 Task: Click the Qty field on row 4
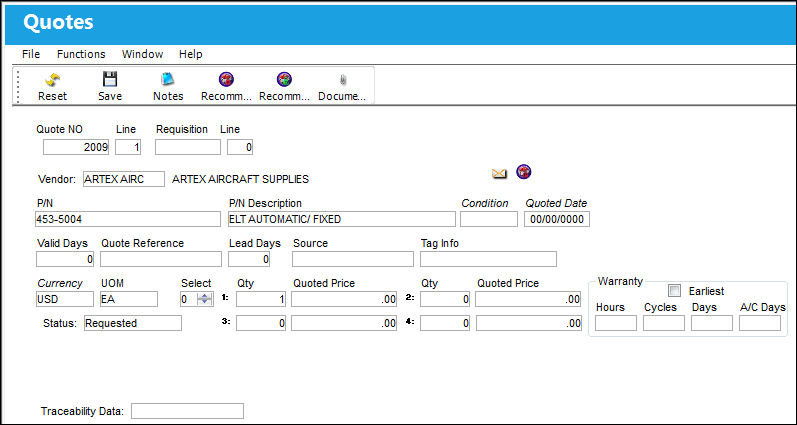[445, 323]
